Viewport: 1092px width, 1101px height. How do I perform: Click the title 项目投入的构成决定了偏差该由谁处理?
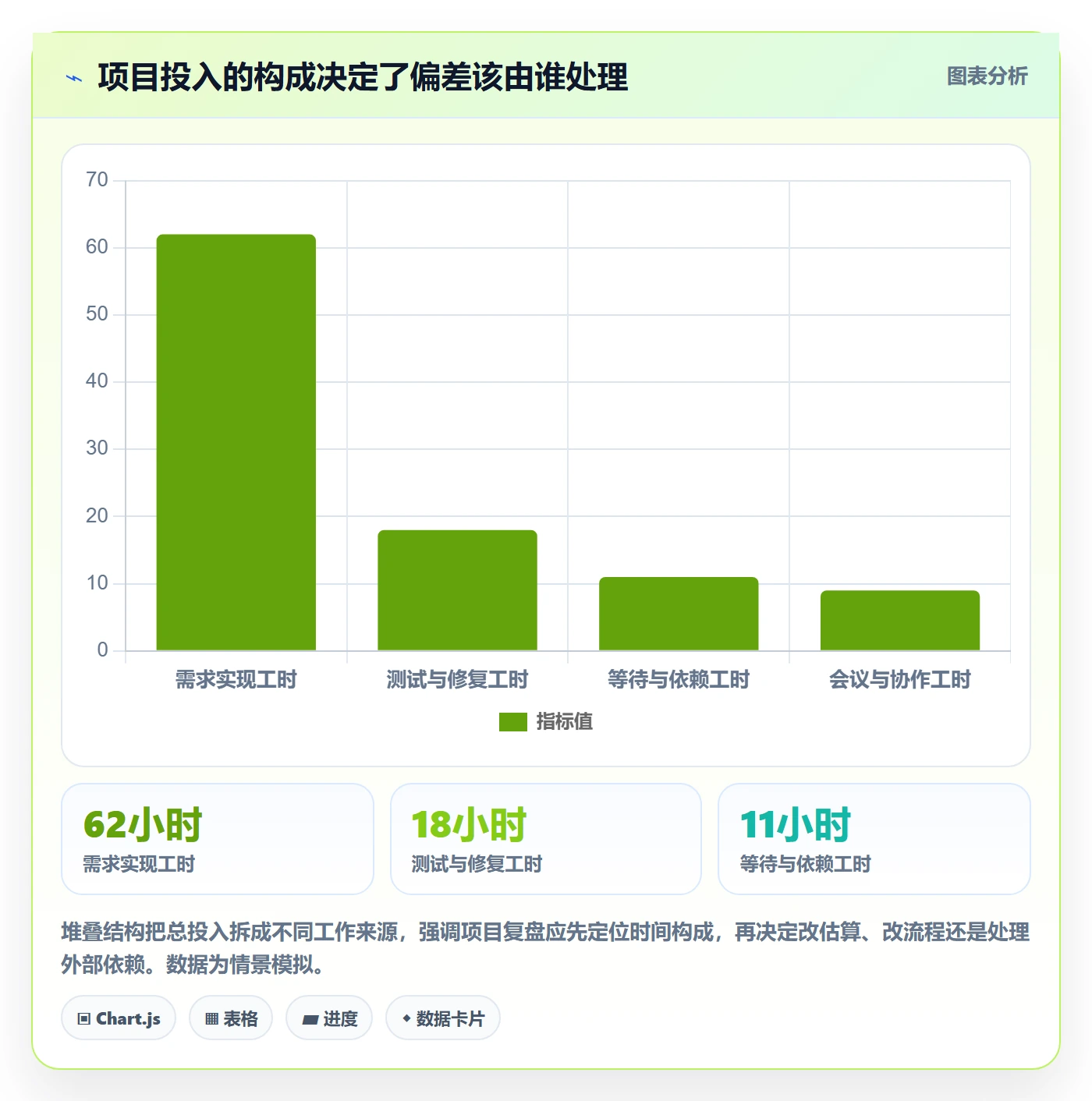coord(363,77)
